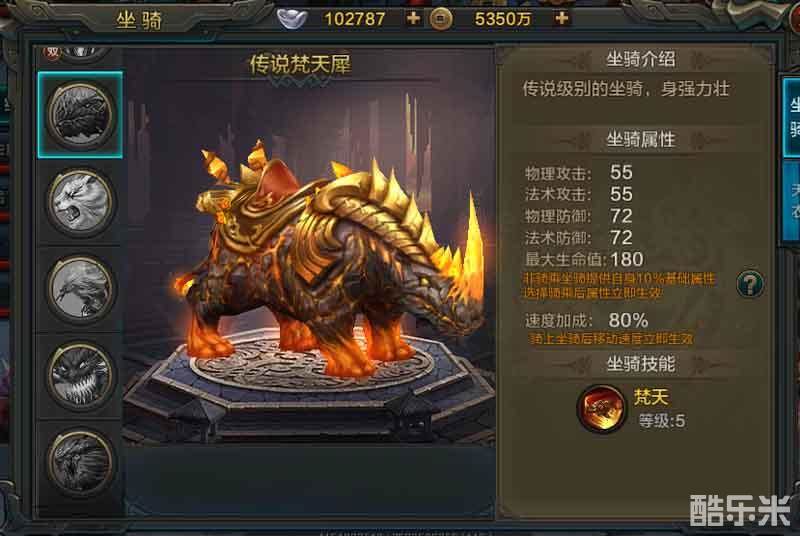This screenshot has height=536, width=800.
Task: Select the grey bird mount portrait
Action: (x=80, y=289)
